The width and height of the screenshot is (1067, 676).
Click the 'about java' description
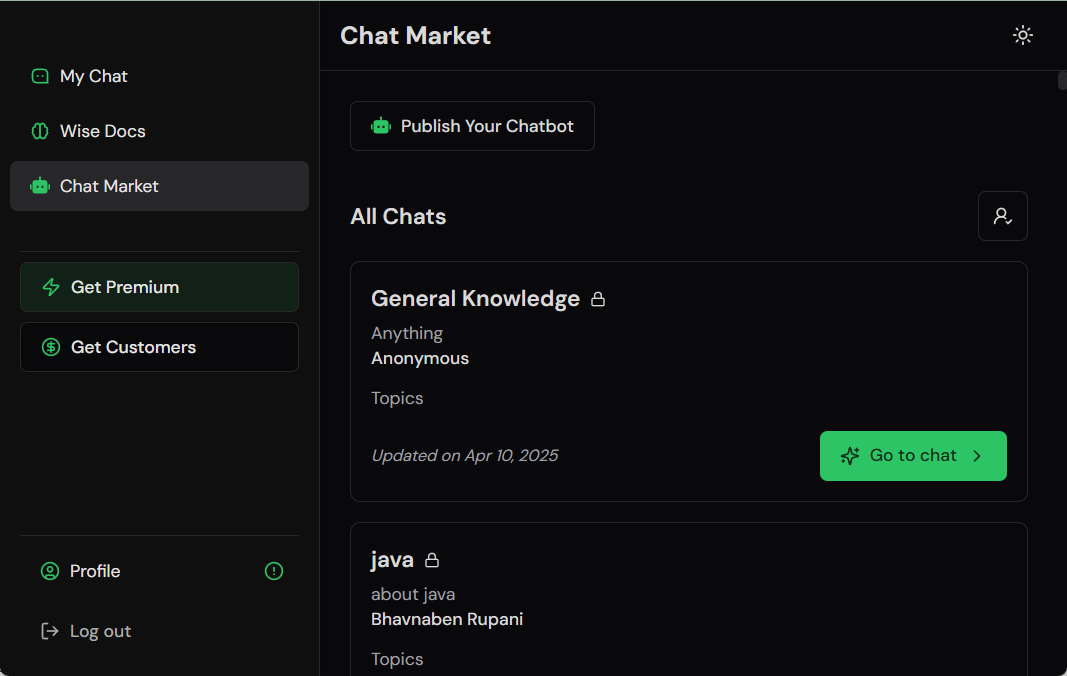coord(413,594)
